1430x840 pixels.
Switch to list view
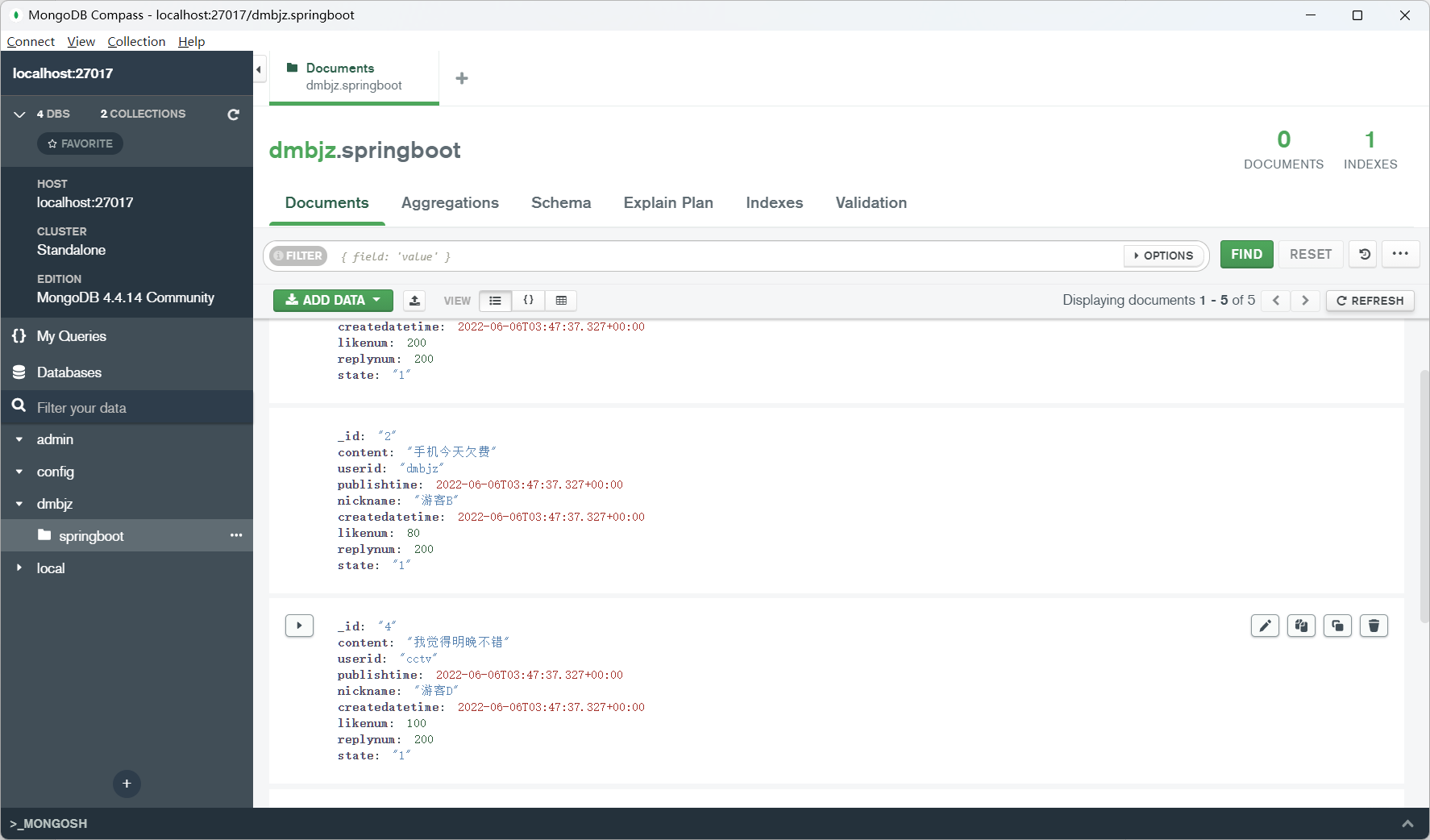[495, 301]
